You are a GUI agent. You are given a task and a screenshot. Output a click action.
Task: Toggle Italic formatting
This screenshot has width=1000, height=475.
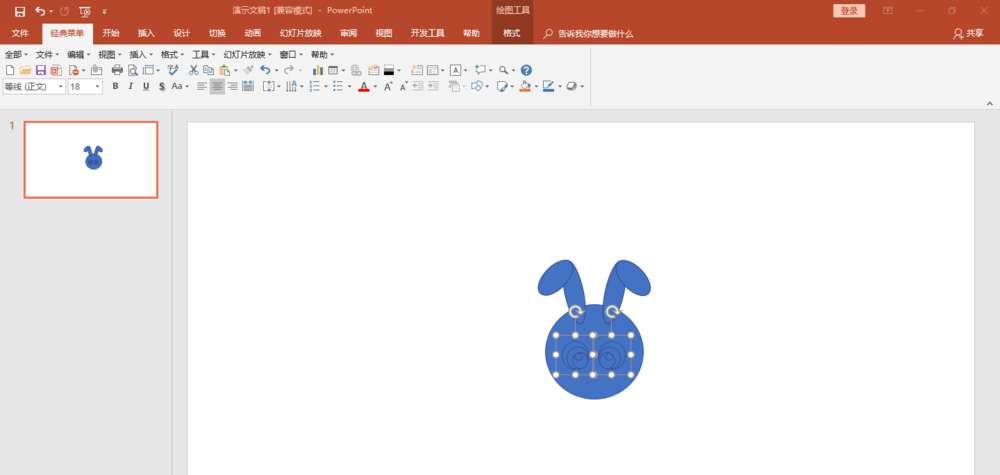131,86
